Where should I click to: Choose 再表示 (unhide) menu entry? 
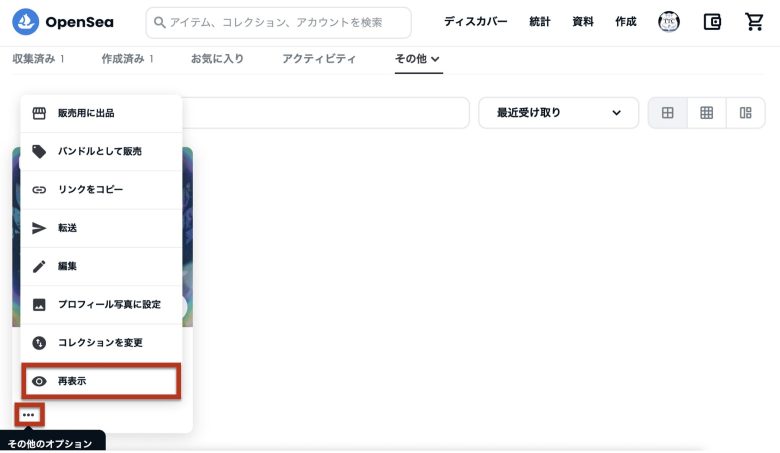tap(101, 381)
